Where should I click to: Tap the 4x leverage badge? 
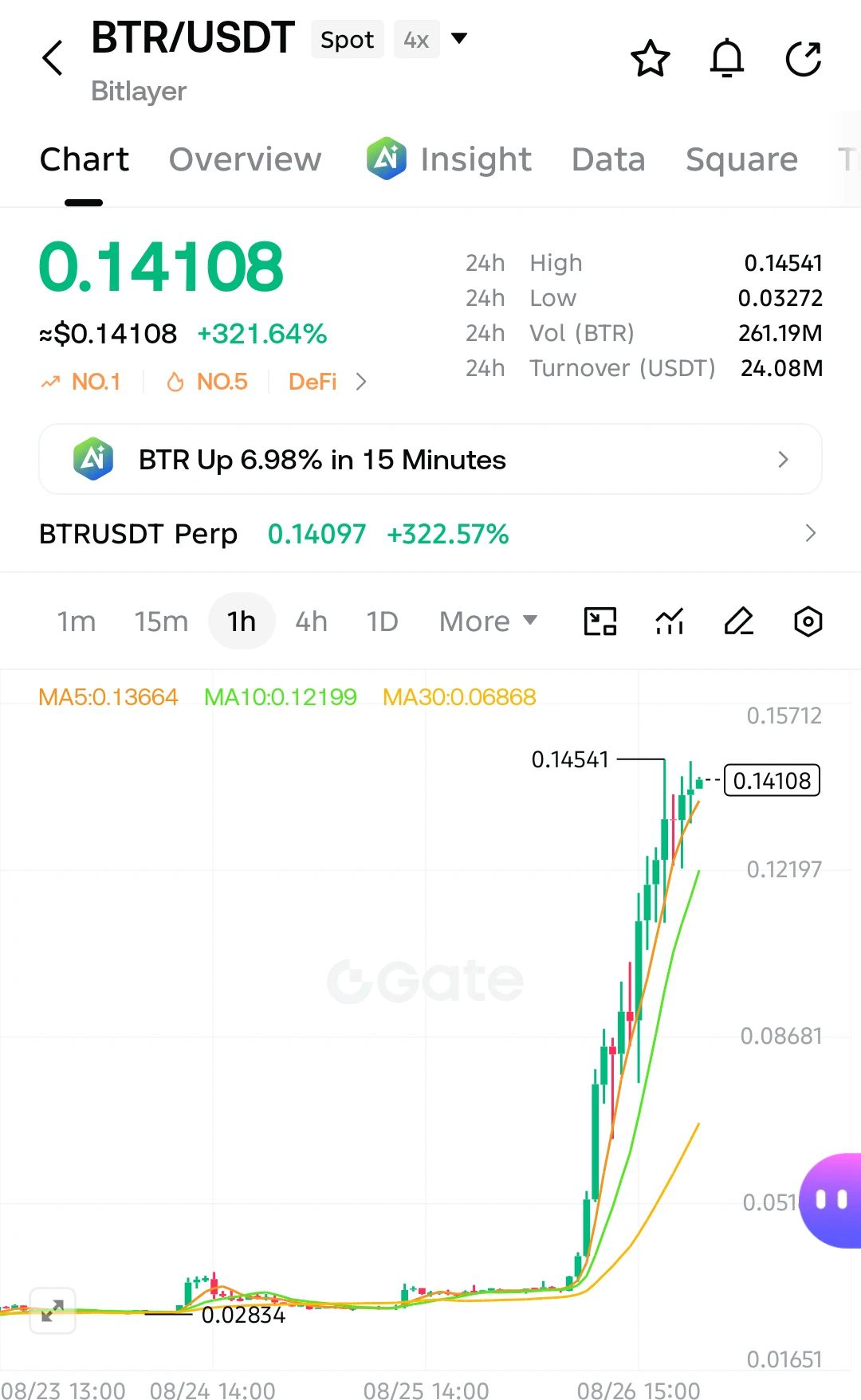point(417,39)
